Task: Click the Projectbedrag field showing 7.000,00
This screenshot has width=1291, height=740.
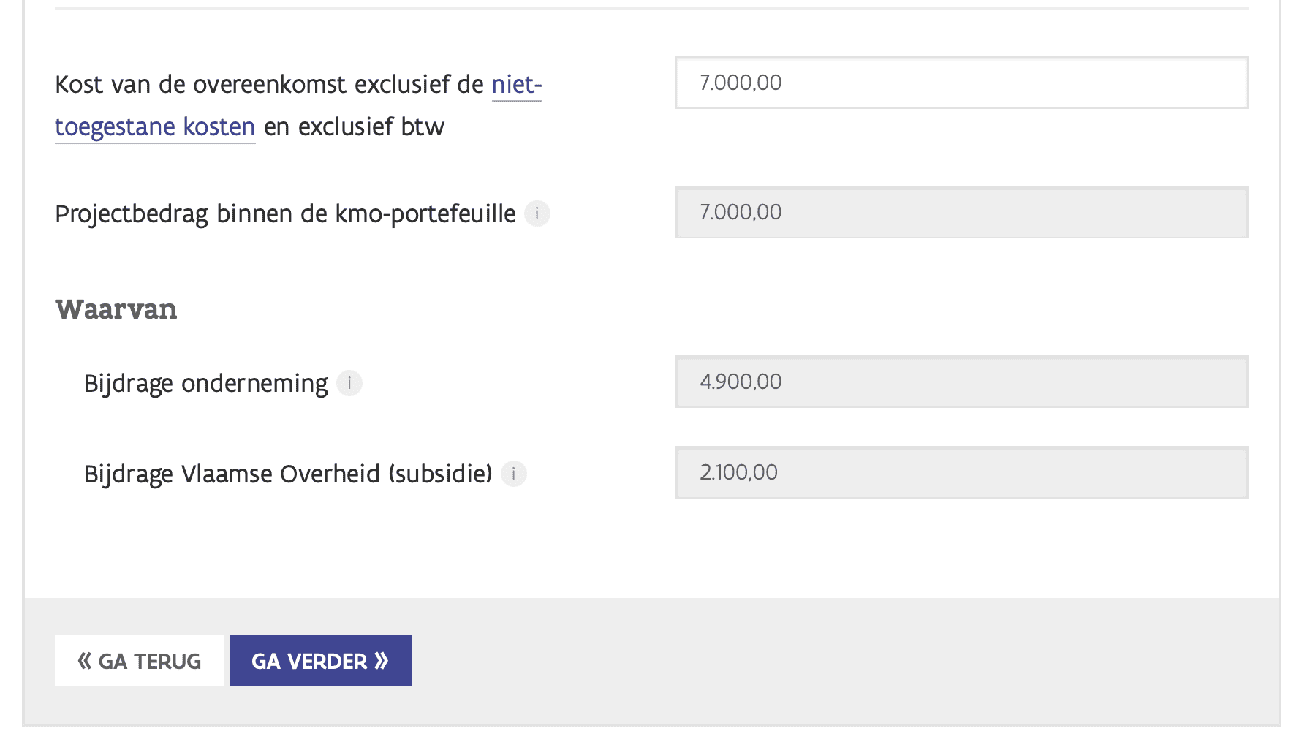Action: (961, 212)
